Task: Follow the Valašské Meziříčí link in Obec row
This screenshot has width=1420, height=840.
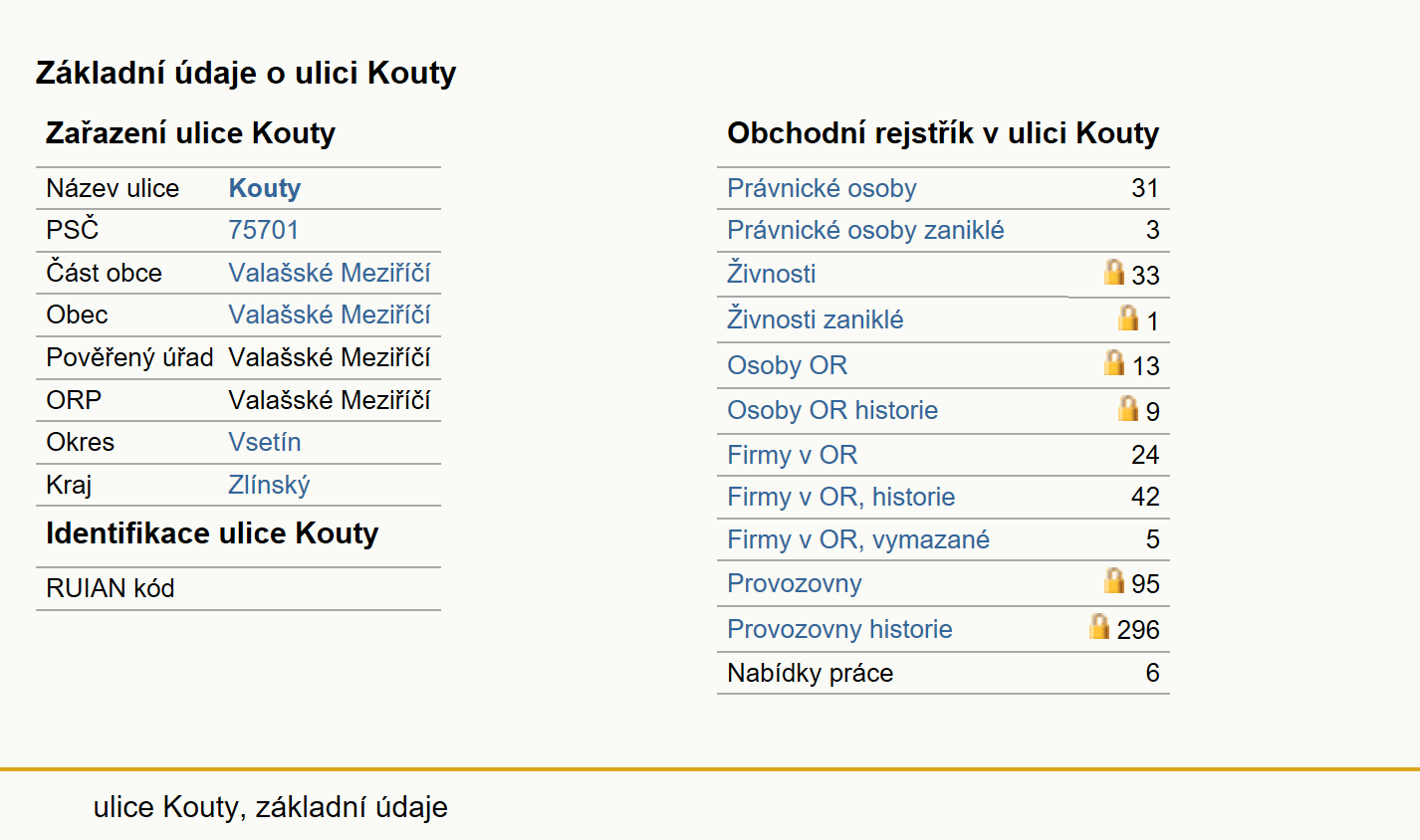Action: click(x=330, y=315)
